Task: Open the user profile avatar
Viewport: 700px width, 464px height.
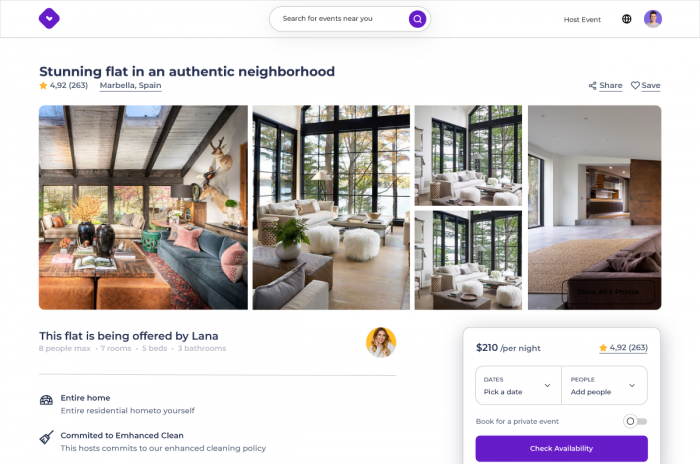Action: (x=653, y=19)
